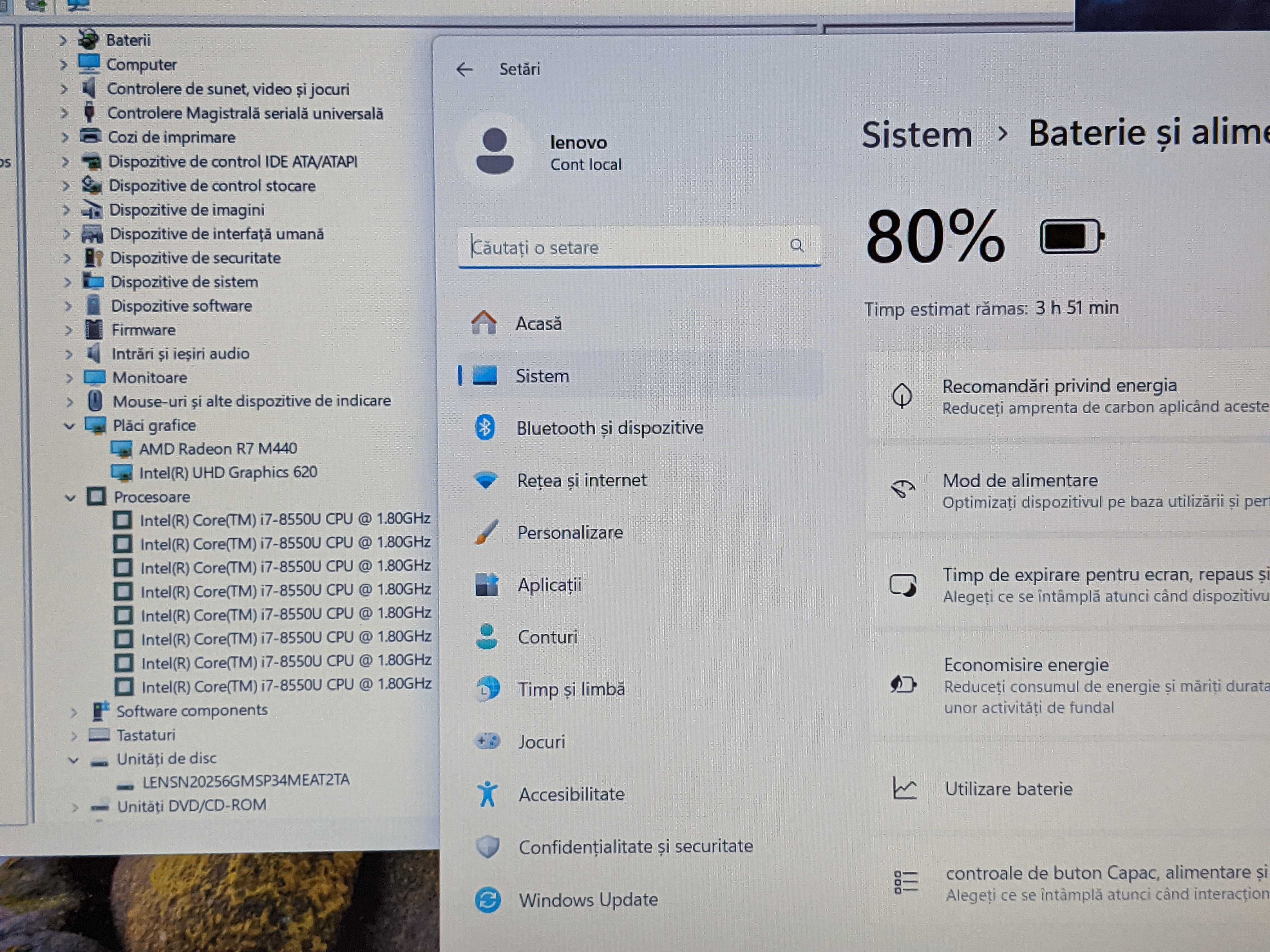Select Cozi de imprimare

click(171, 138)
